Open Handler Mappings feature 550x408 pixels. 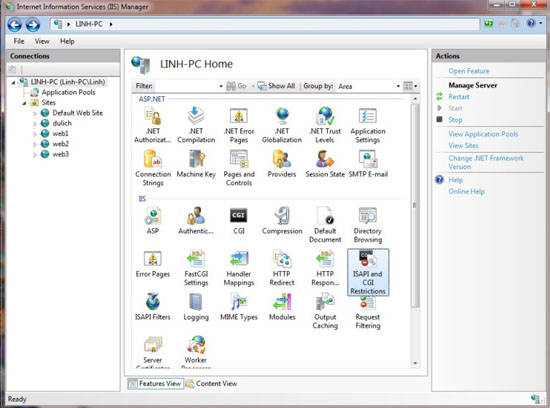(x=239, y=268)
